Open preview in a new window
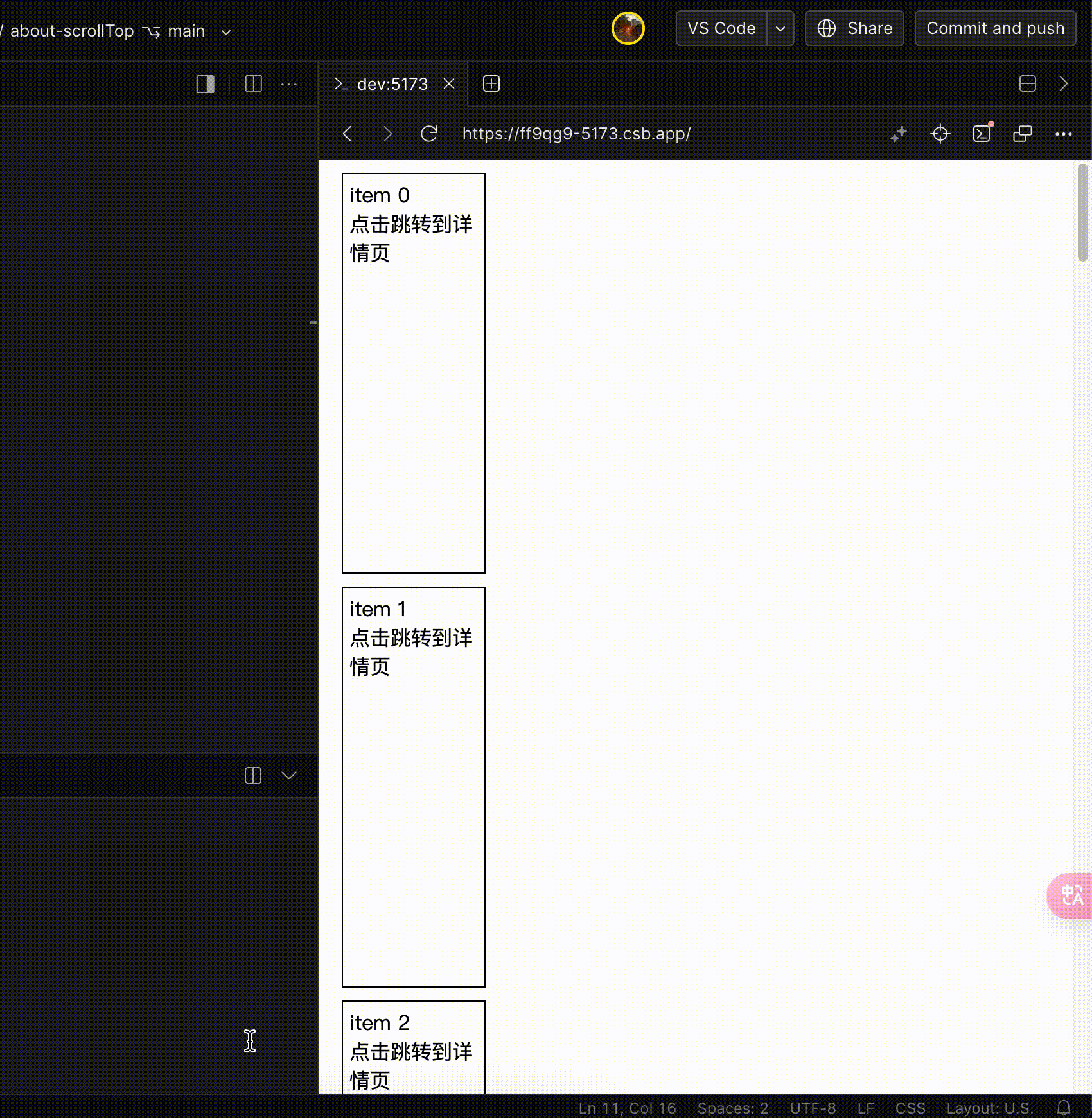This screenshot has width=1092, height=1118. click(x=1023, y=134)
